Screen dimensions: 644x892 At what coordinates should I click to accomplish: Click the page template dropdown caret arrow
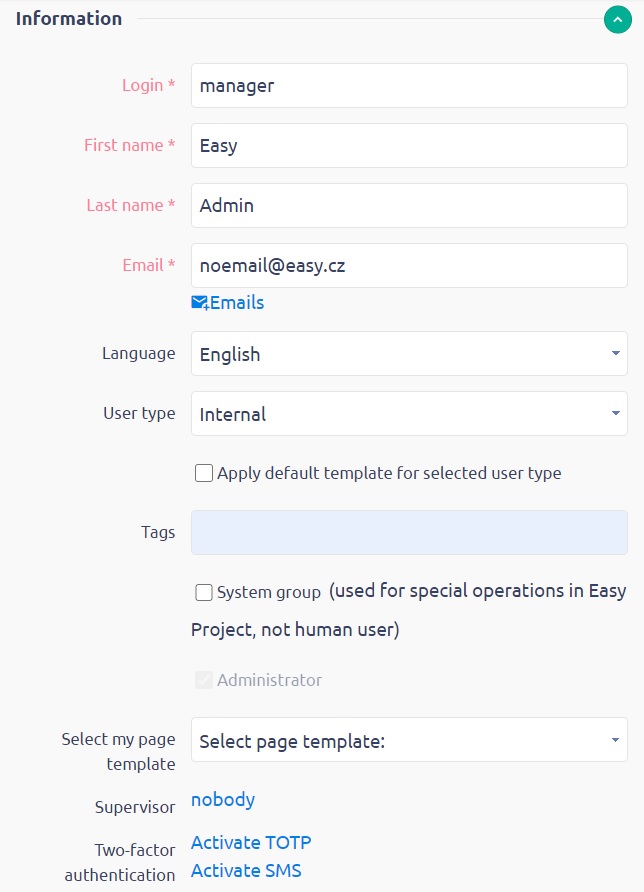coord(617,741)
